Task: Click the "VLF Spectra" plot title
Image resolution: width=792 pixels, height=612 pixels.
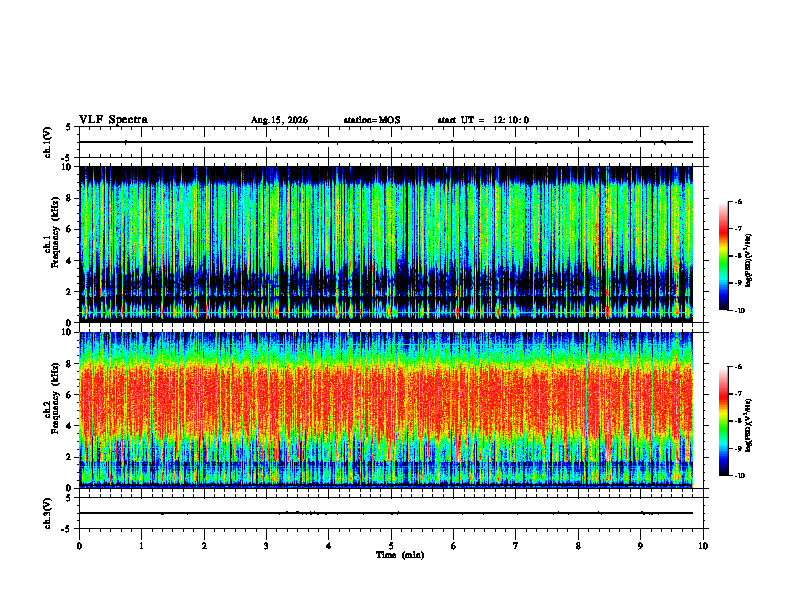Action: 113,120
